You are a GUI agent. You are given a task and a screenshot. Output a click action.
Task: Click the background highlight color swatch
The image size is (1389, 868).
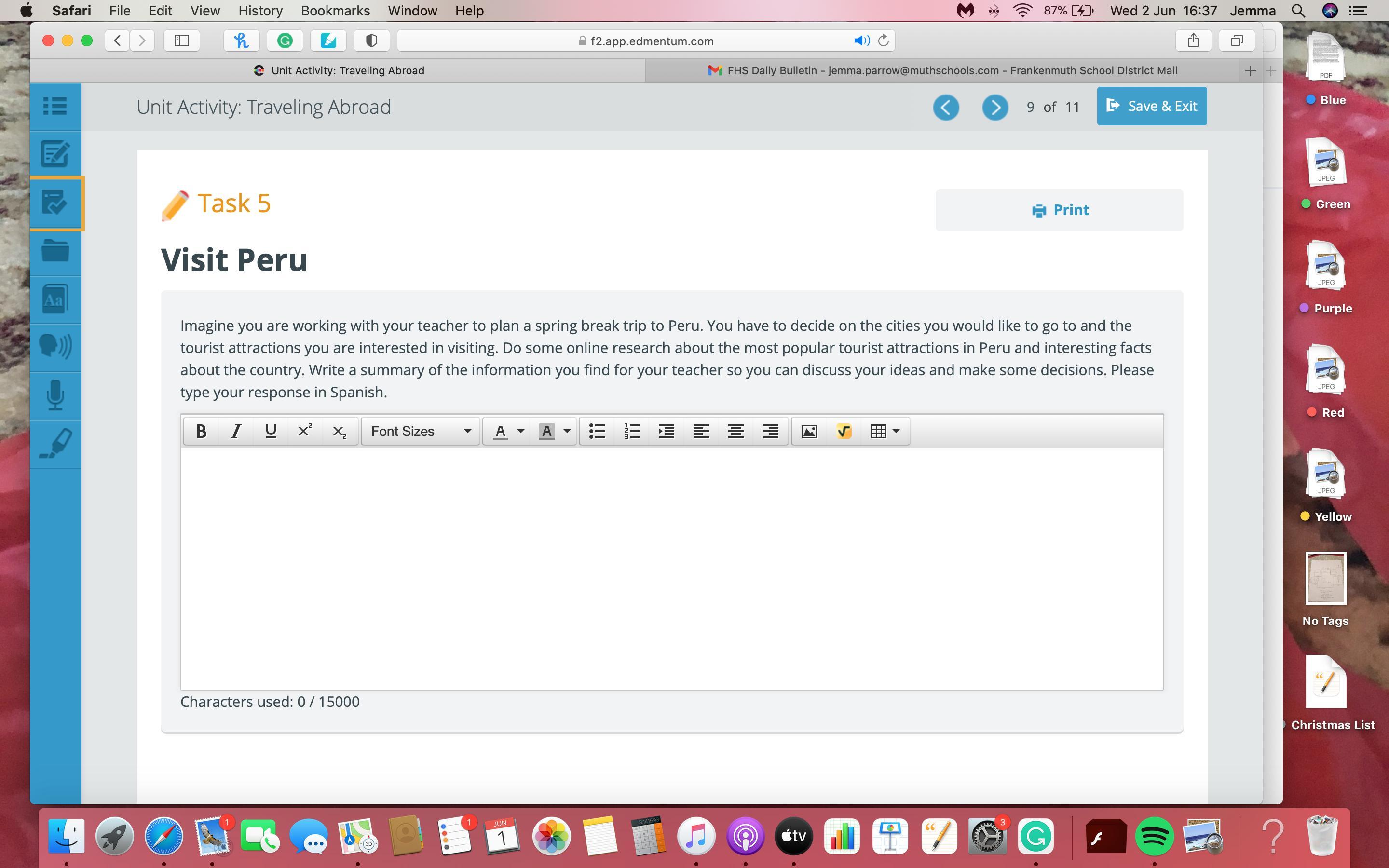[546, 431]
